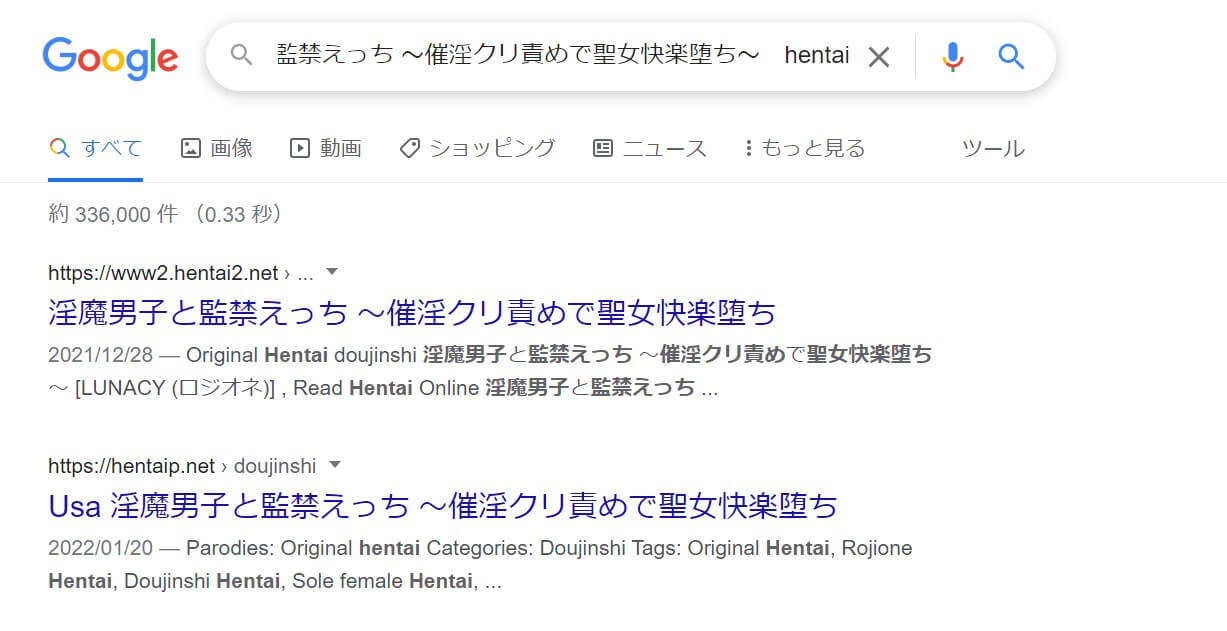This screenshot has height=631, width=1227.
Task: Click into the search query text field
Action: pyautogui.click(x=562, y=56)
